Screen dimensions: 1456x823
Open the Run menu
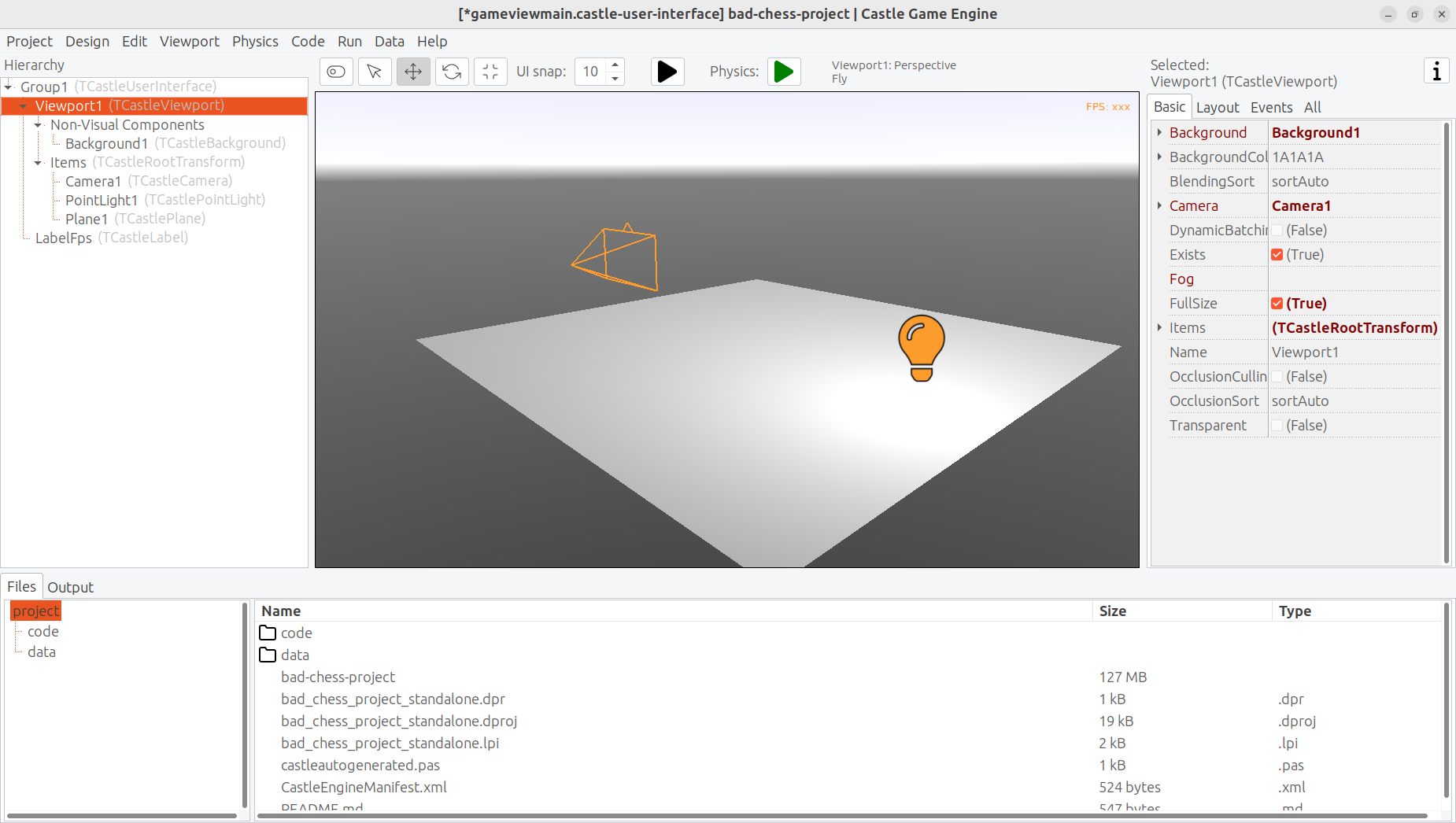tap(349, 41)
